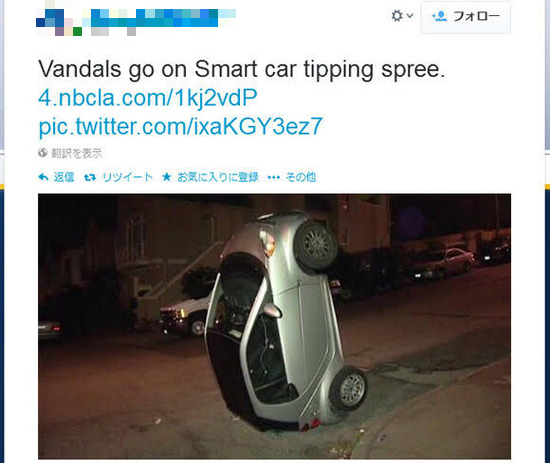Show translation via 翻訳を表示 text

(77, 153)
